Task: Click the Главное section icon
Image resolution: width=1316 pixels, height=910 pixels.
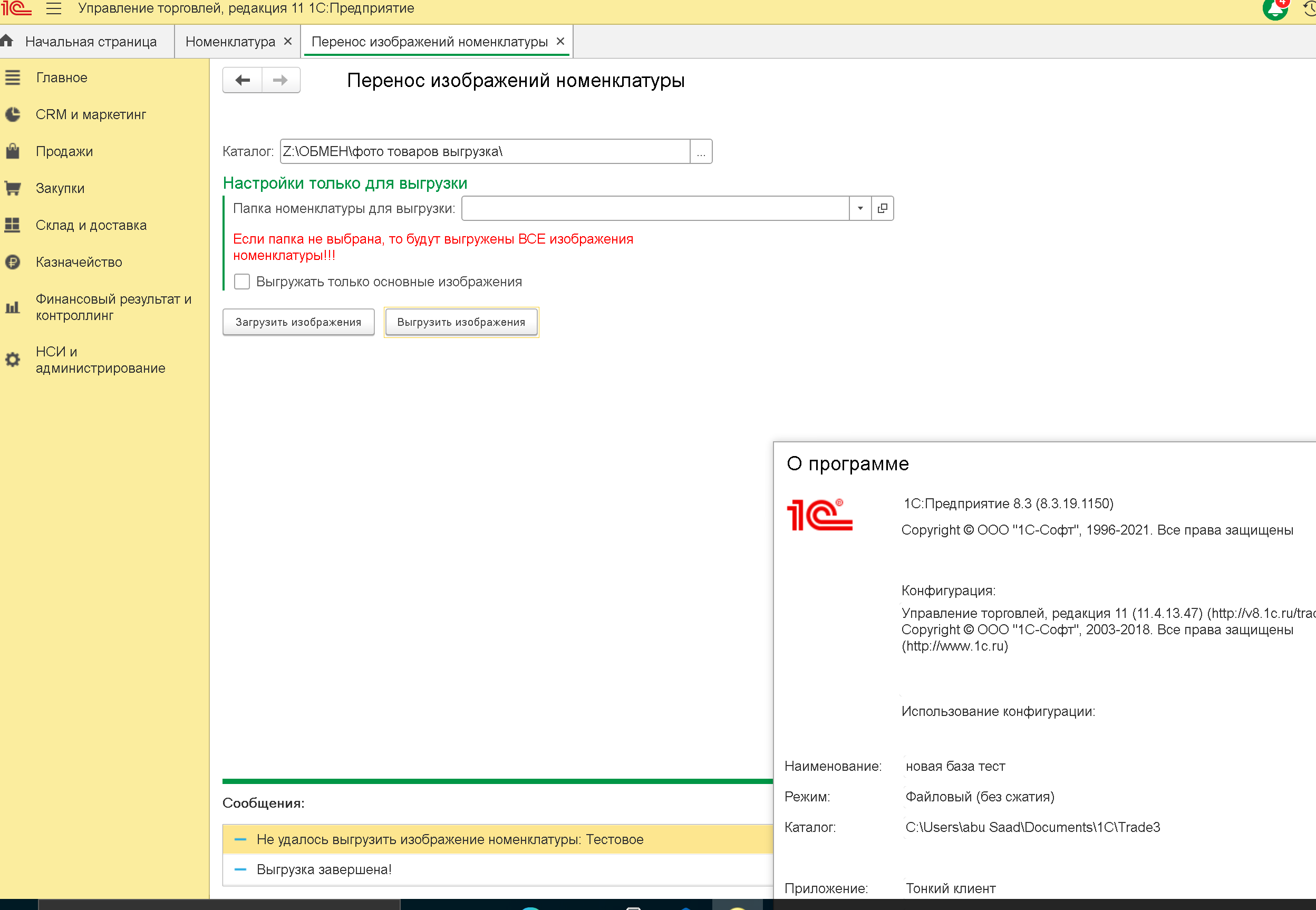Action: point(13,78)
